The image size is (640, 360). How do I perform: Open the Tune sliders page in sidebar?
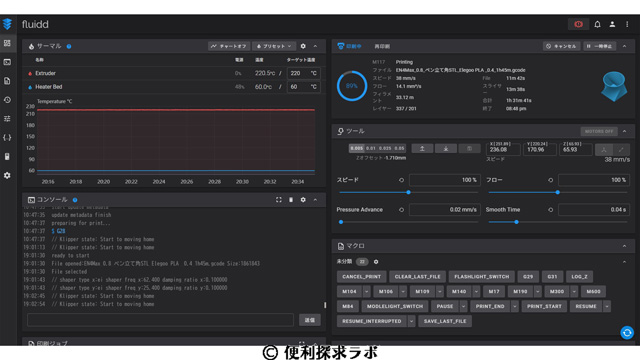tap(7, 118)
